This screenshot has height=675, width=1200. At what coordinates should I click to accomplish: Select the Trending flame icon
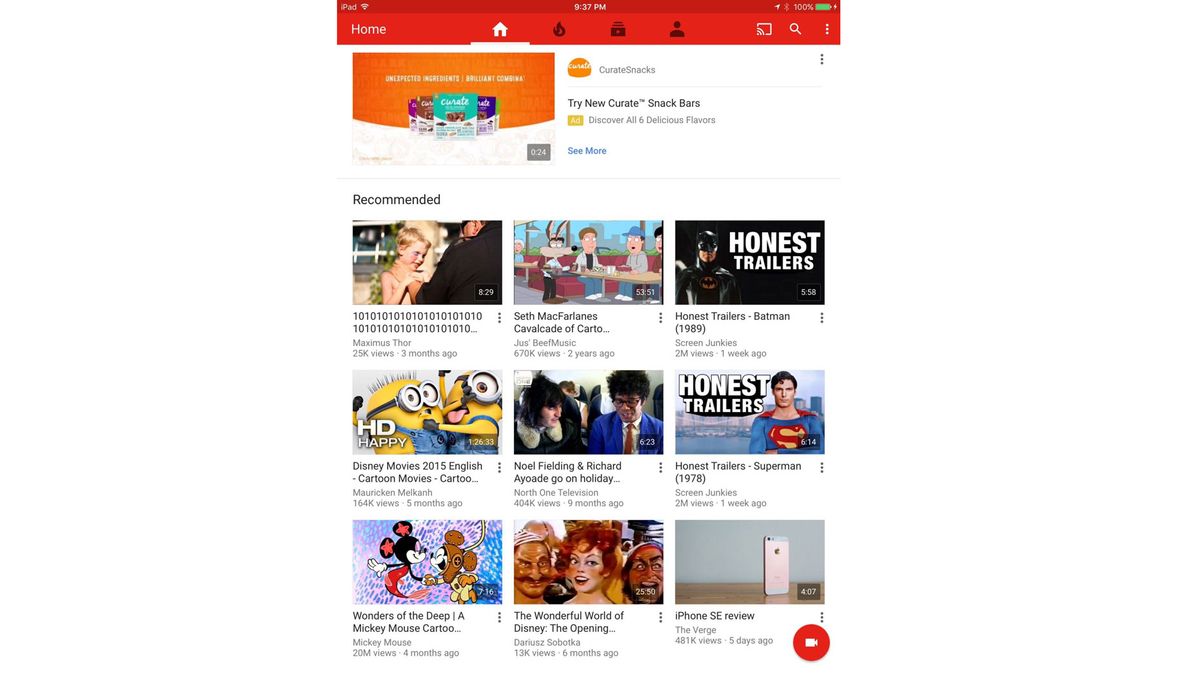tap(558, 28)
